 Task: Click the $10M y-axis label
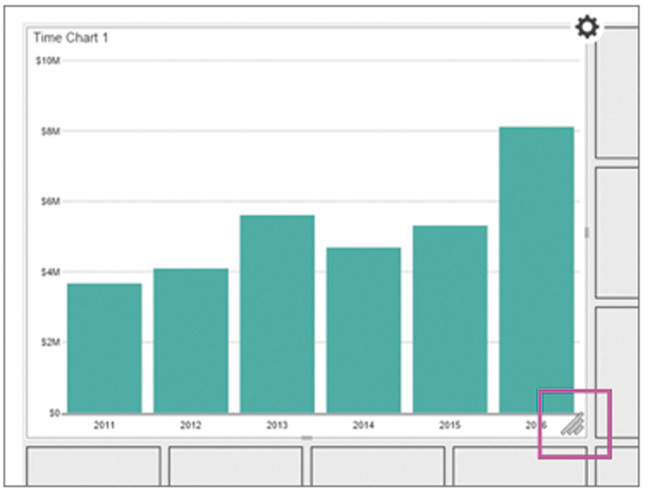(x=47, y=61)
